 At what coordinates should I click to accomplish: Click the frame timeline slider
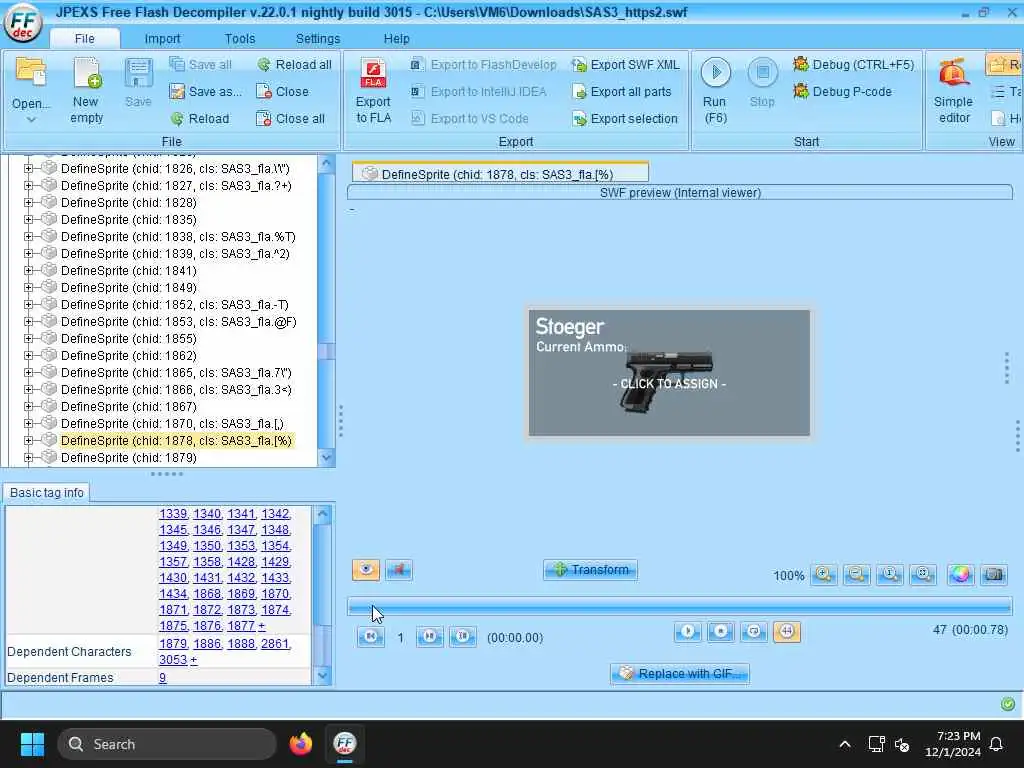[680, 607]
